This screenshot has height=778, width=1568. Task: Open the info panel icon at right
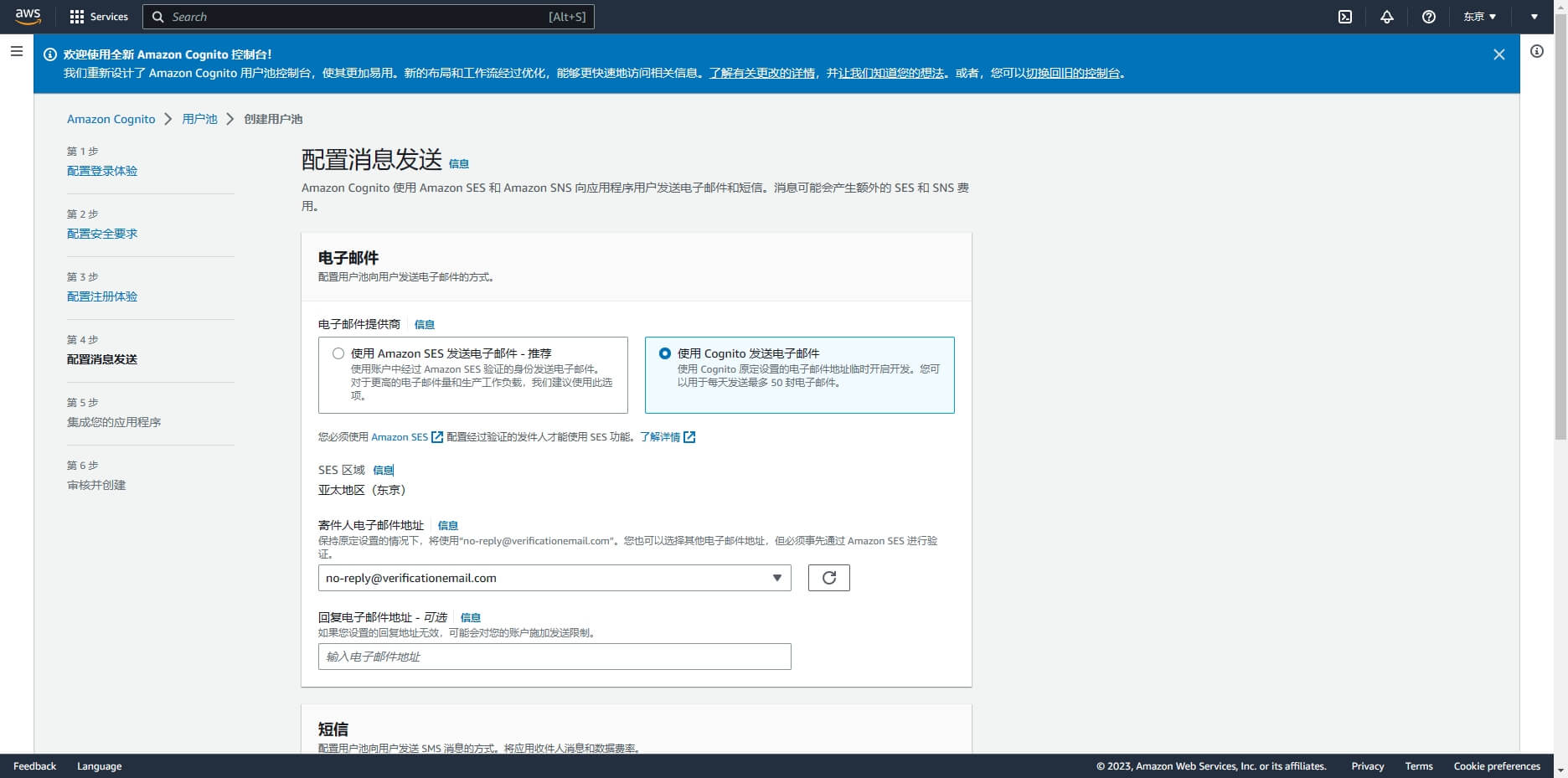click(1537, 52)
